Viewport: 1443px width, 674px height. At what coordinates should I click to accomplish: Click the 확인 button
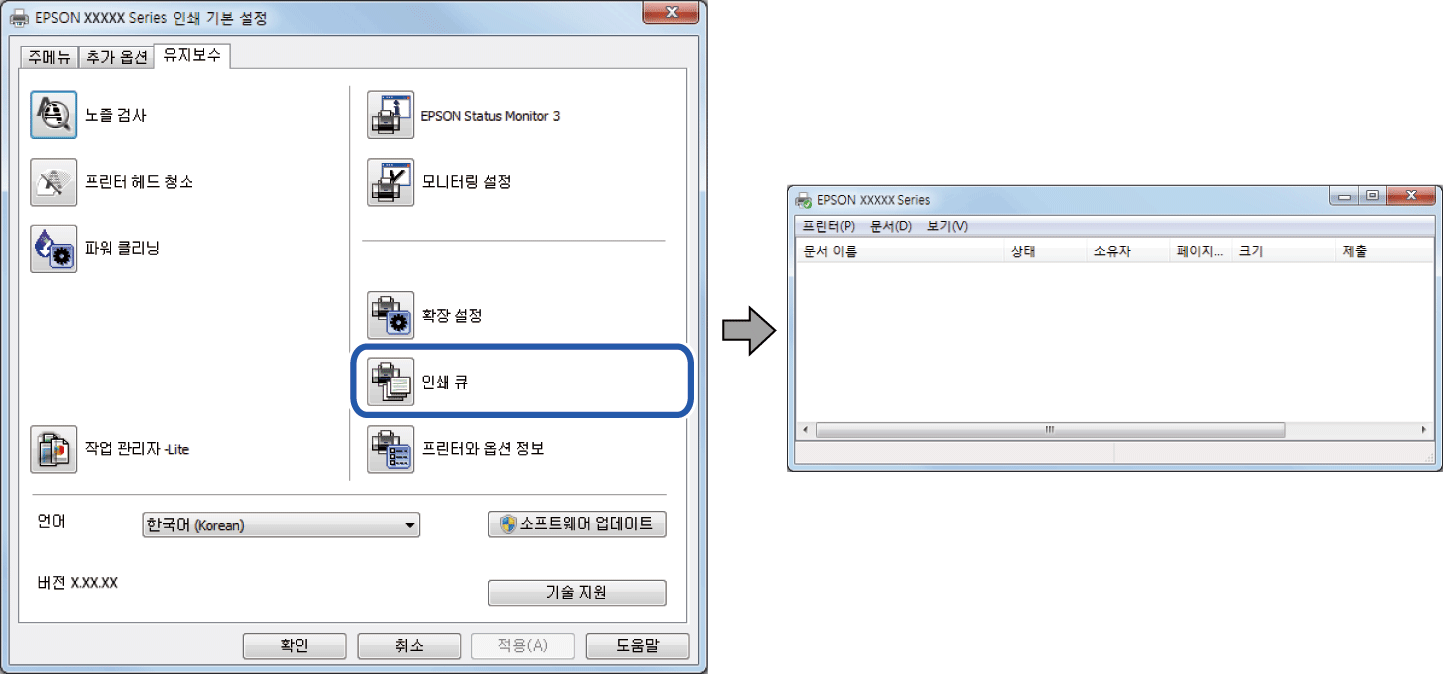click(294, 646)
